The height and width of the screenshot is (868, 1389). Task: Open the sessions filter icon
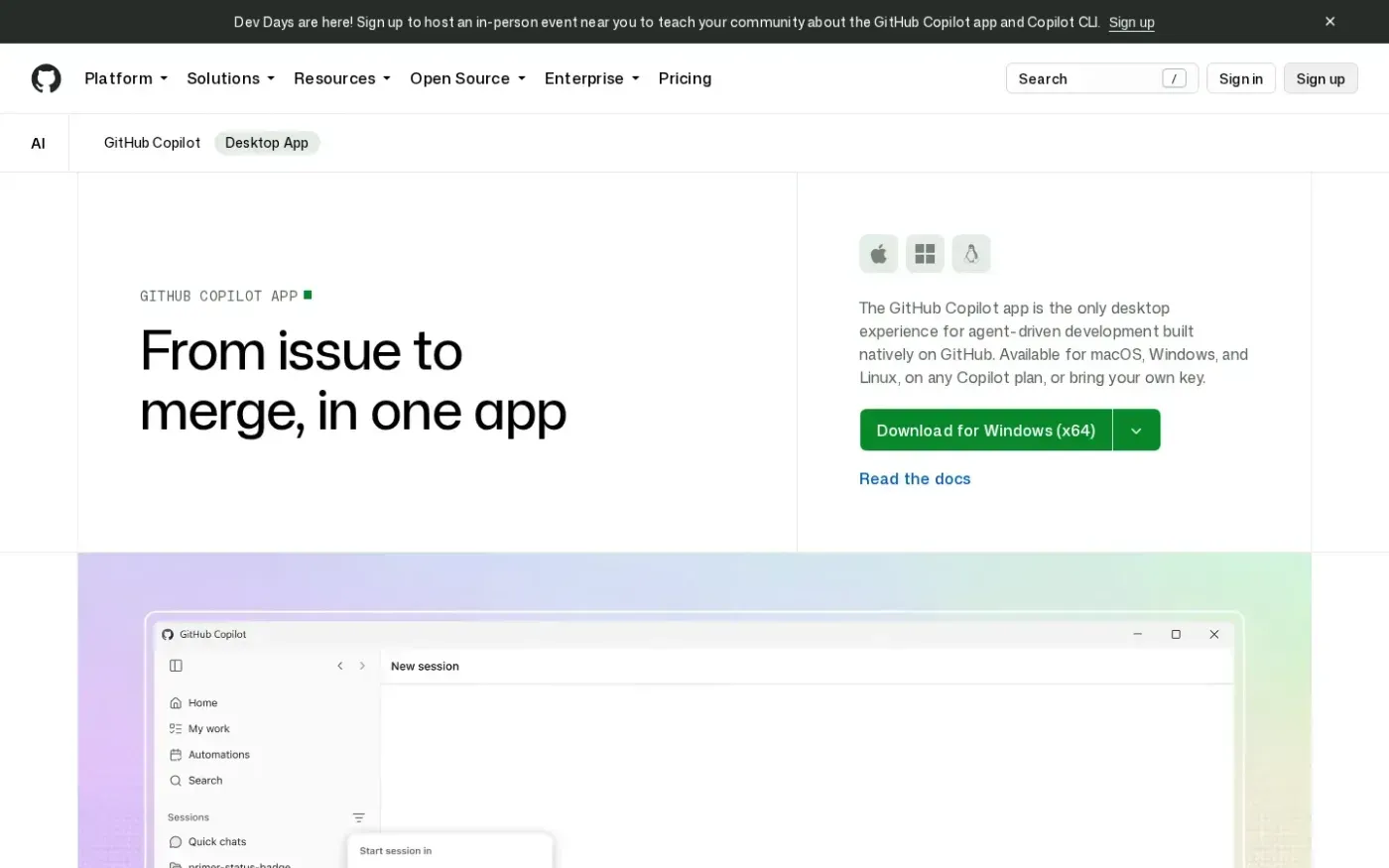[358, 817]
